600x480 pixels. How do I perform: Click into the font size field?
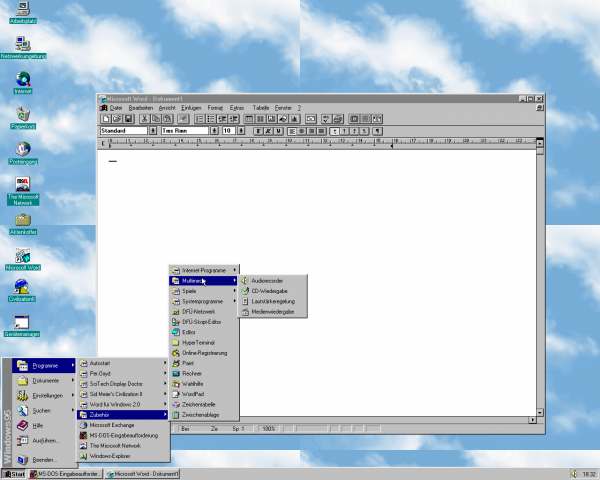coord(229,131)
